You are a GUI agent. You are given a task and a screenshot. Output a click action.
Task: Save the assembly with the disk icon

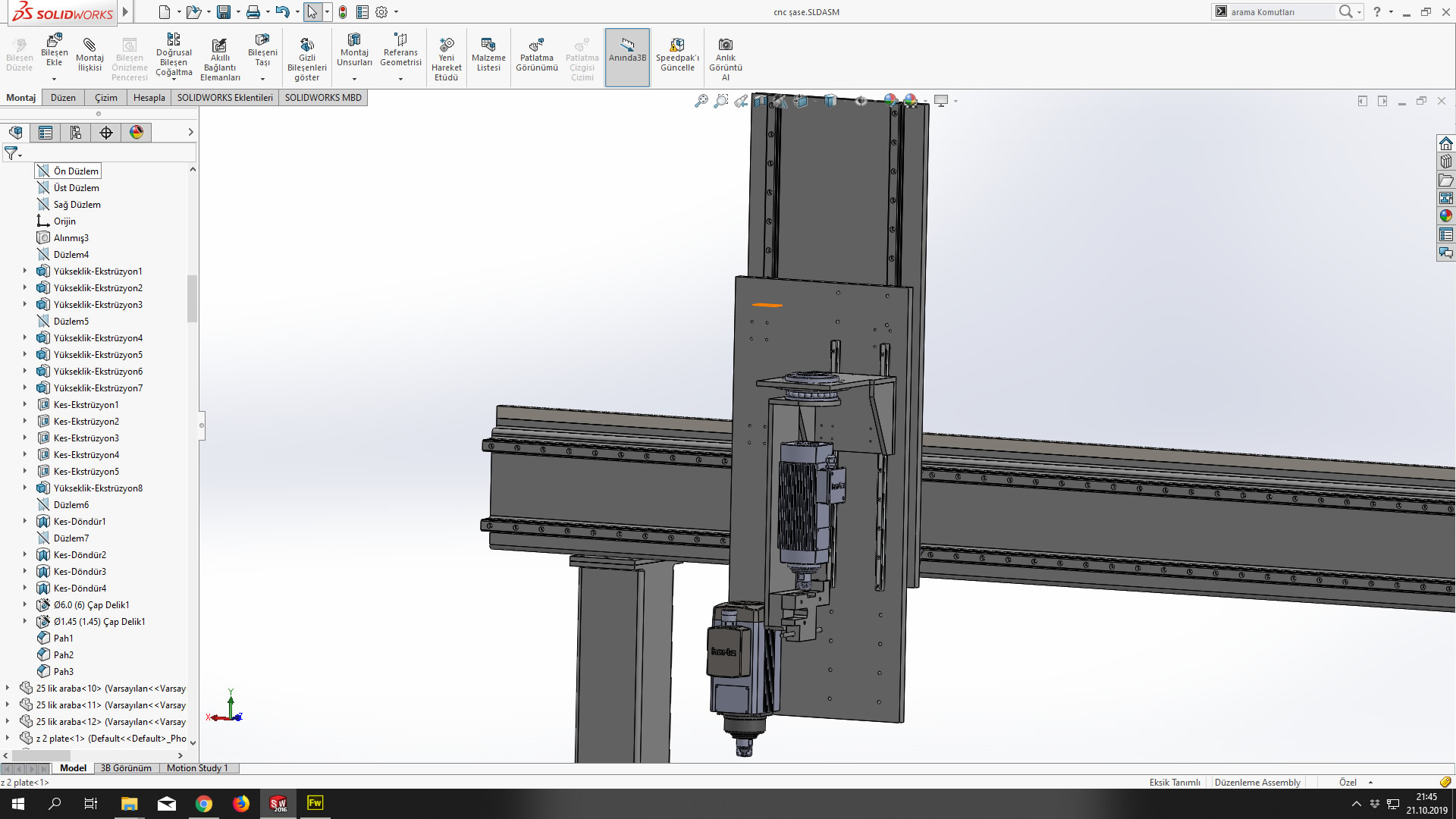pos(224,12)
